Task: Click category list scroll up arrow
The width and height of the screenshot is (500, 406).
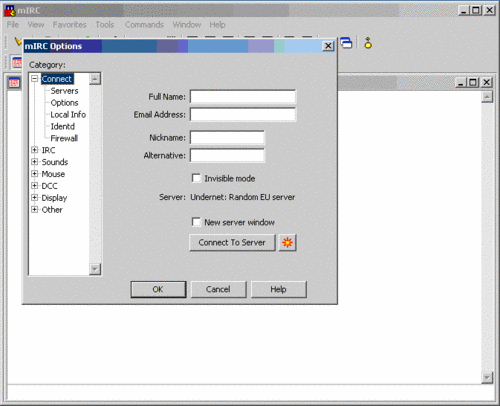Action: (x=95, y=79)
